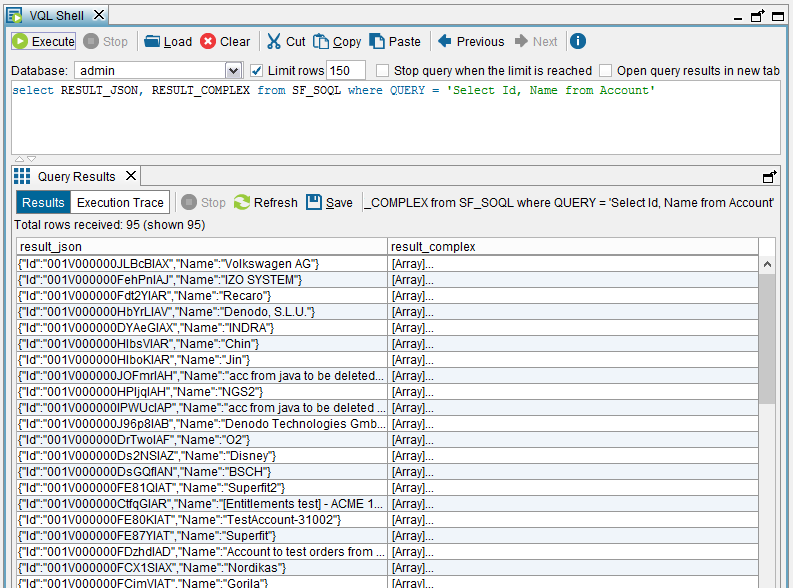Viewport: 793px width, 588px height.
Task: Go to Previous query
Action: pos(471,41)
